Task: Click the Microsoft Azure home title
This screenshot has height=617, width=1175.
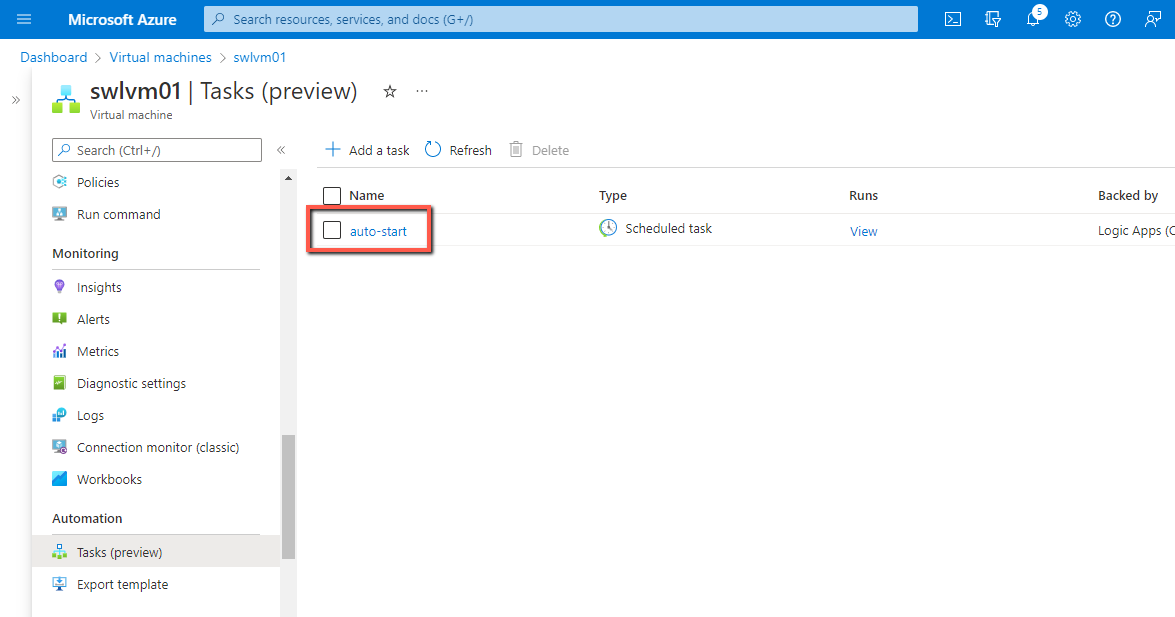Action: click(x=122, y=19)
